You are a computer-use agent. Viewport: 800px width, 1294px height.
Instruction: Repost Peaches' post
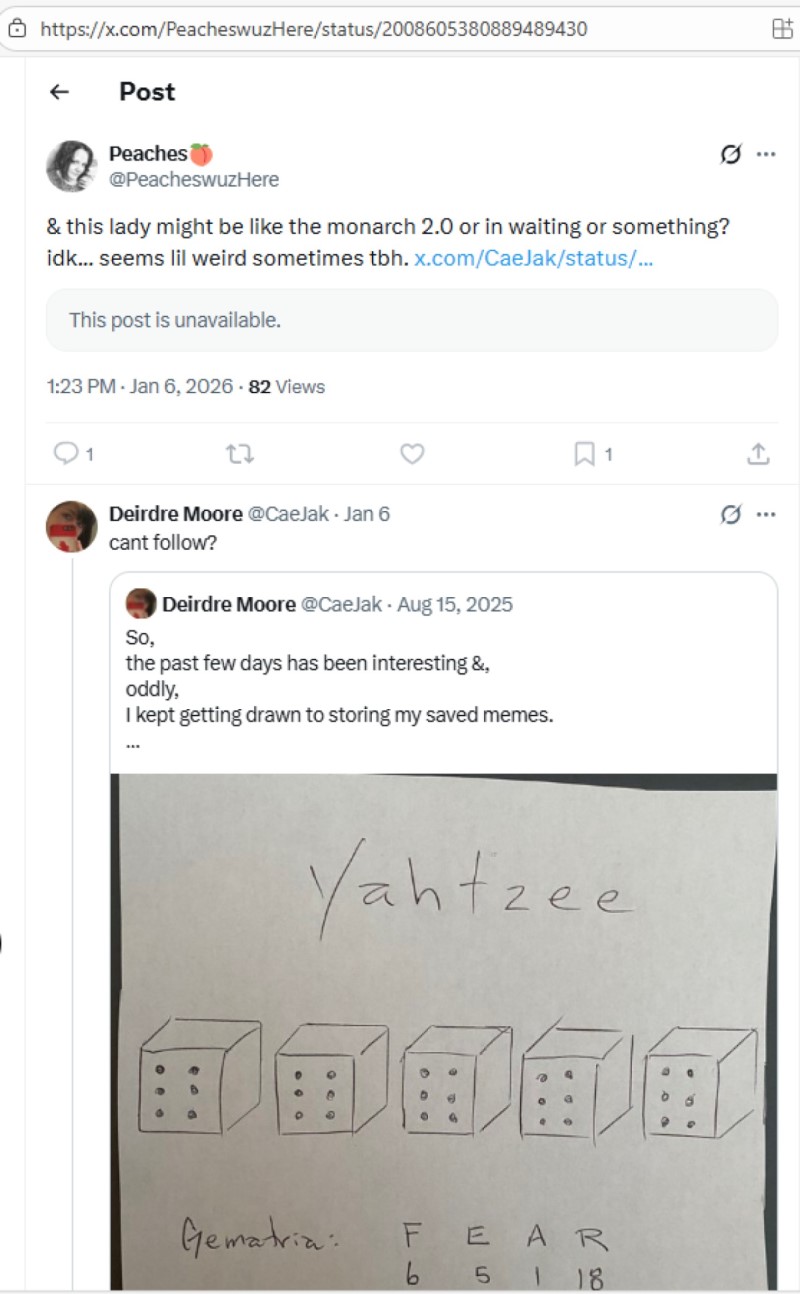coord(240,454)
